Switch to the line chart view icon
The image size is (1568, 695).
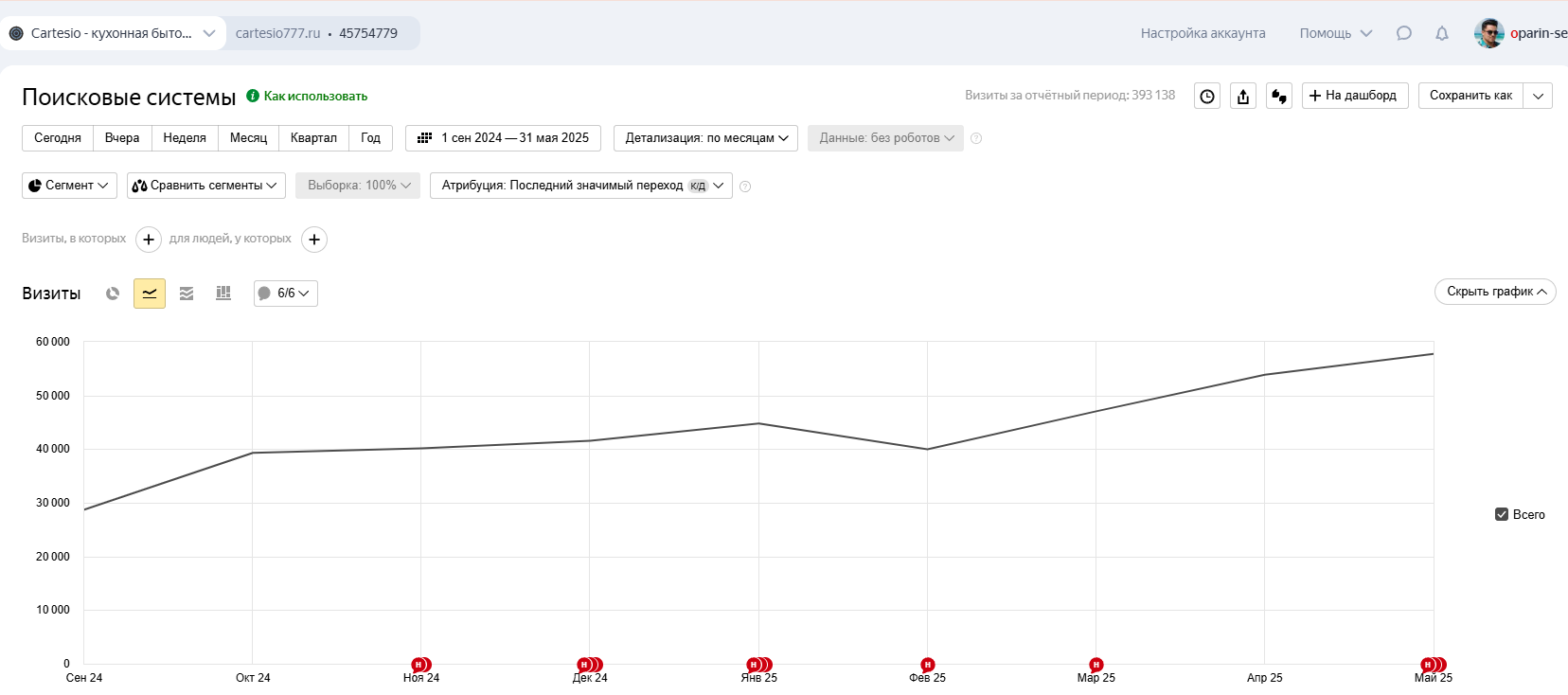150,294
